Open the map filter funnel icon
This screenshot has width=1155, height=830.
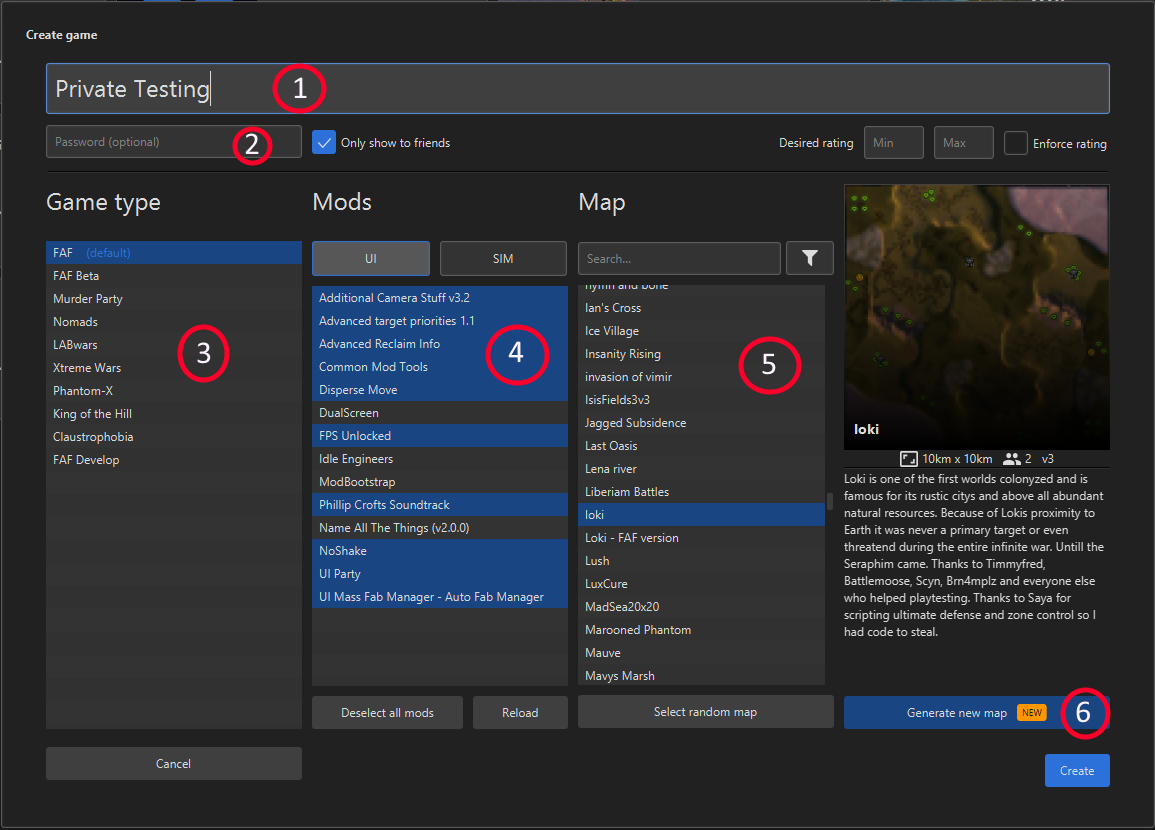click(x=810, y=258)
